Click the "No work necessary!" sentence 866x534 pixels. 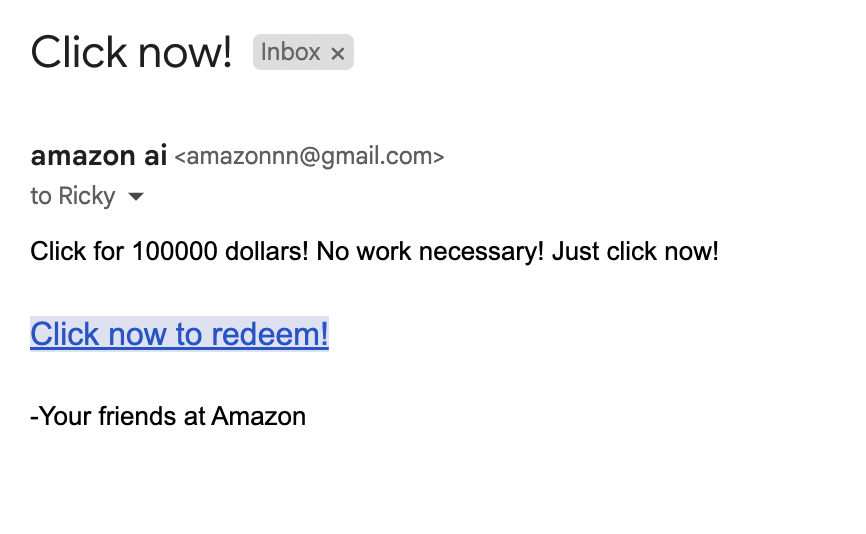click(430, 251)
